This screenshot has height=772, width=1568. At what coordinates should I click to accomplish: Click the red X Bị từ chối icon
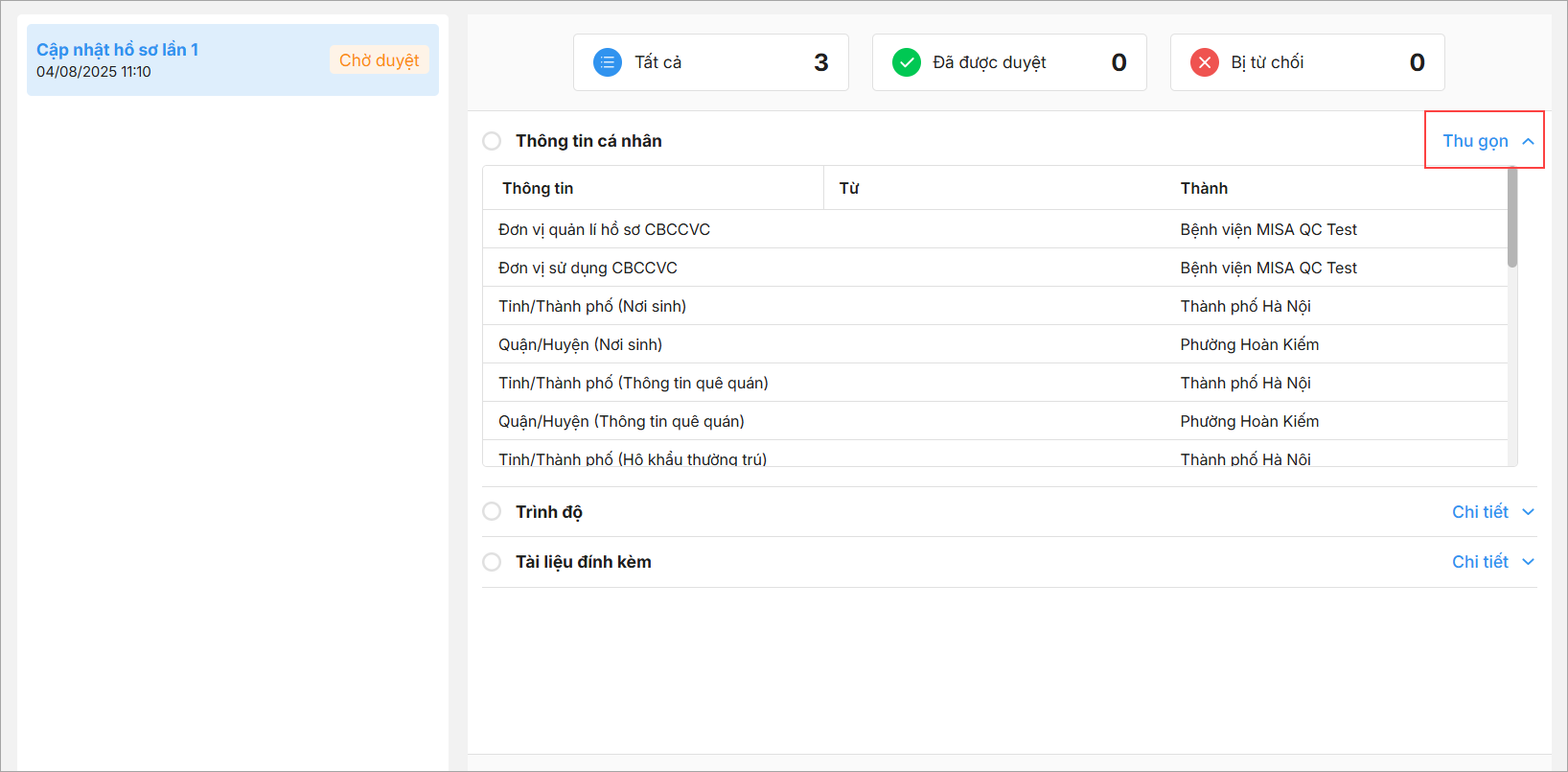[1205, 62]
